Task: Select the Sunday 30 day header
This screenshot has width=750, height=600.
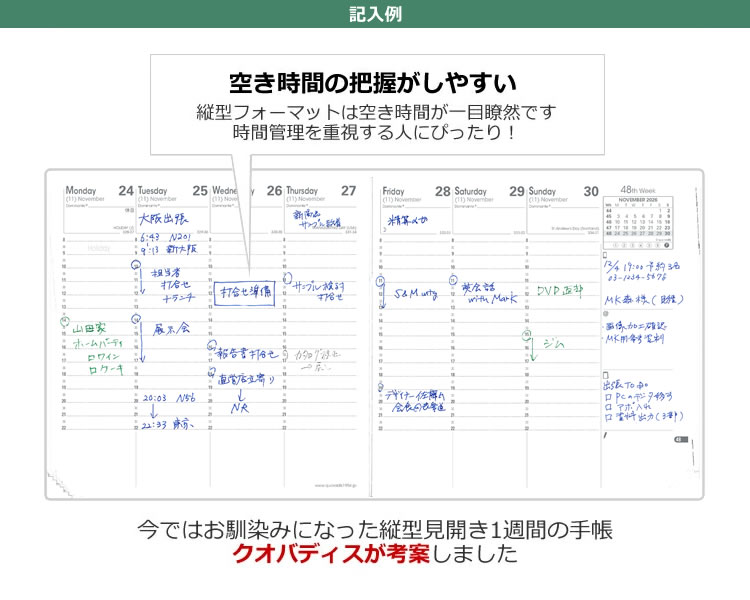Action: 563,190
